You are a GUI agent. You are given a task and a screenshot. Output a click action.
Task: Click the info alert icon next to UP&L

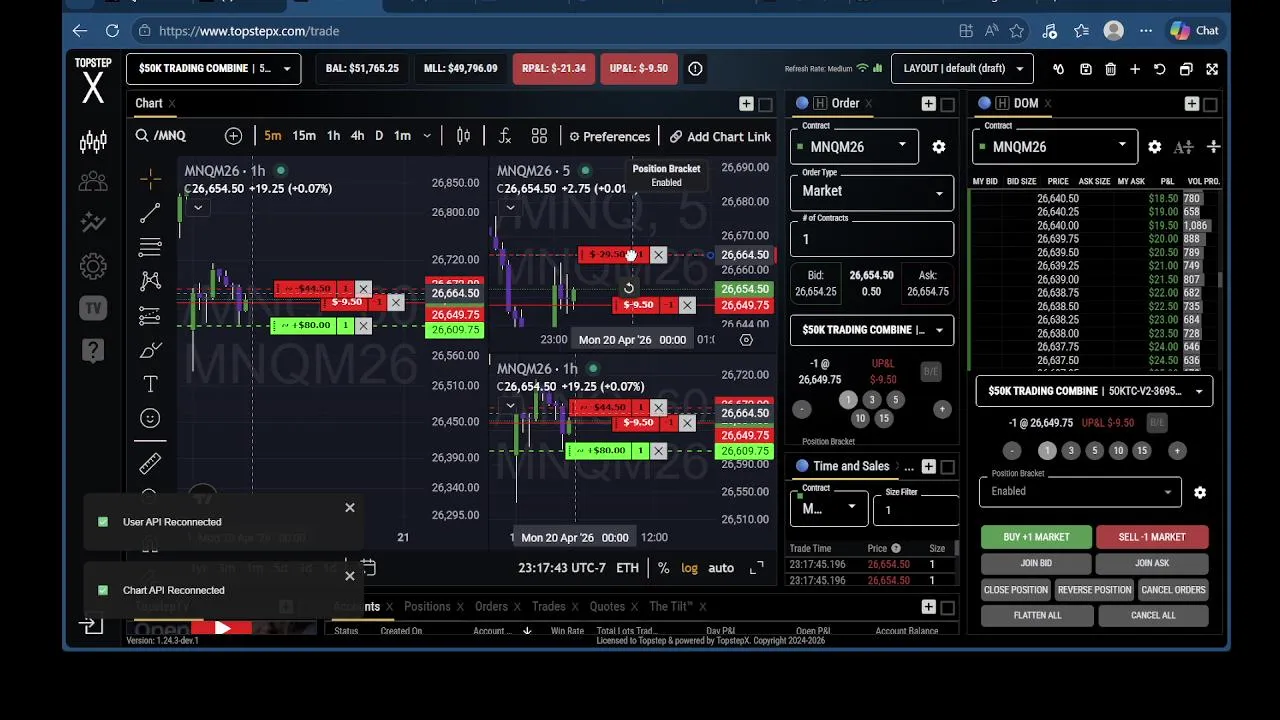point(695,69)
